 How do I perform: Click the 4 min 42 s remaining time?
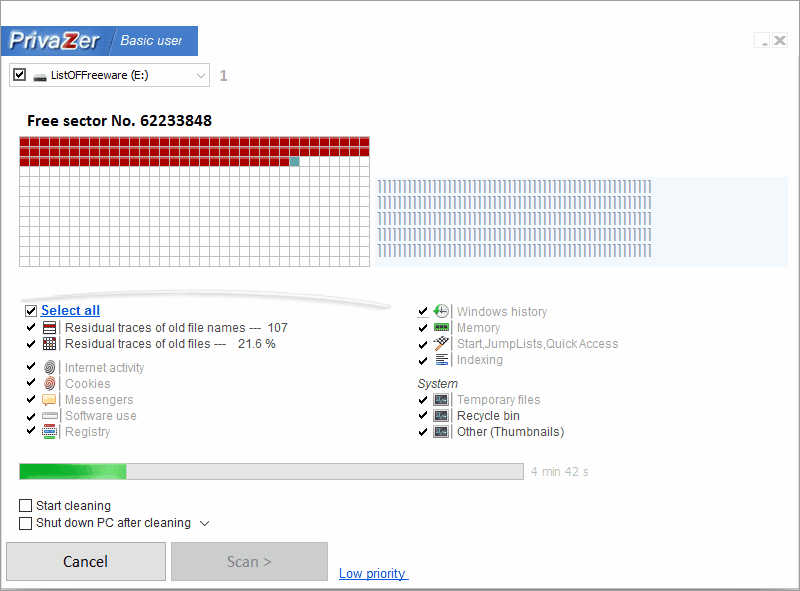point(559,472)
